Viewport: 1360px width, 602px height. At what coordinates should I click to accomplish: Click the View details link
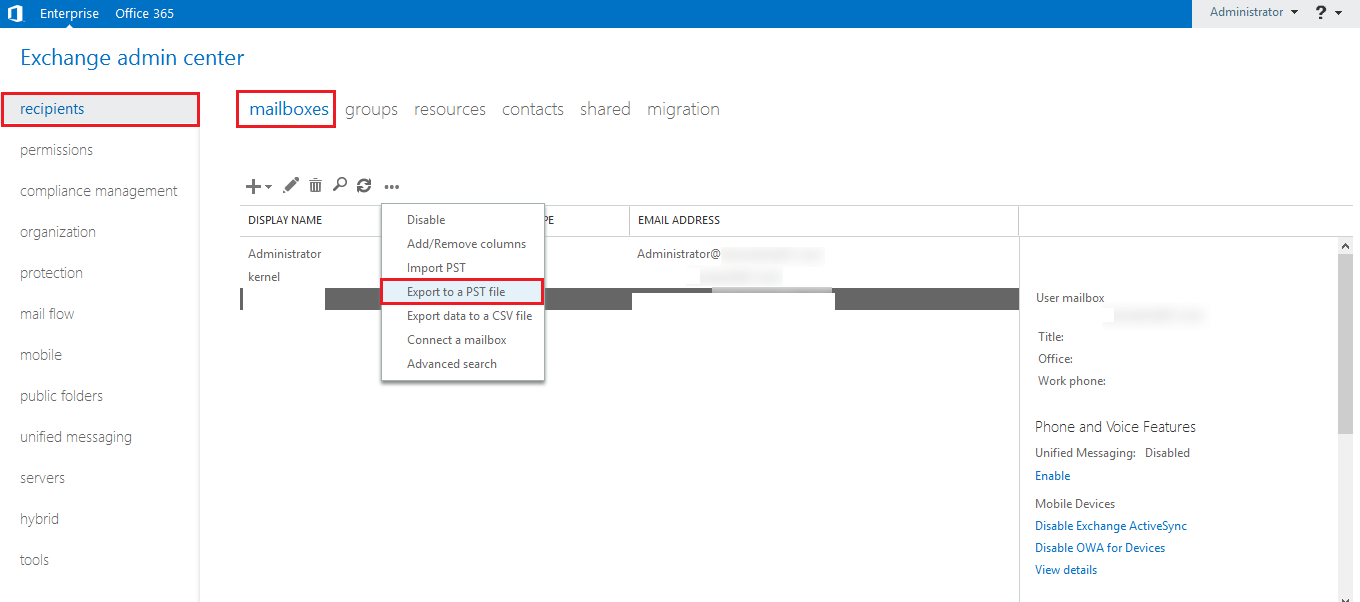pos(1066,570)
